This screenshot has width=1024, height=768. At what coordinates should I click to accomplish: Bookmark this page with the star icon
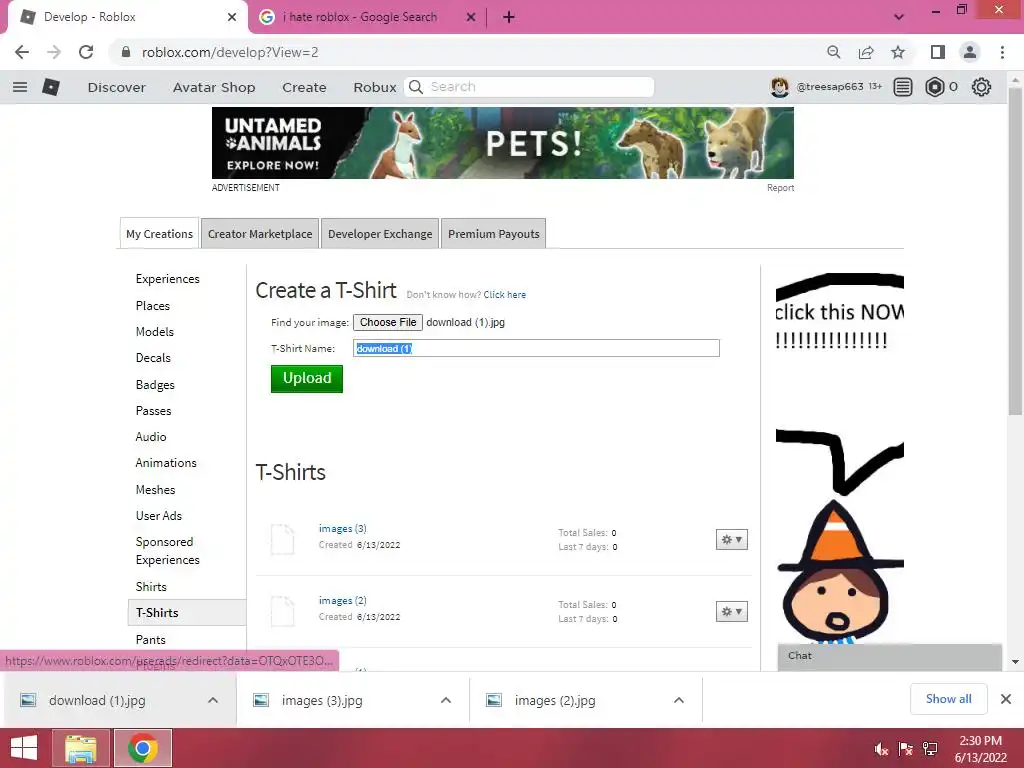point(898,52)
